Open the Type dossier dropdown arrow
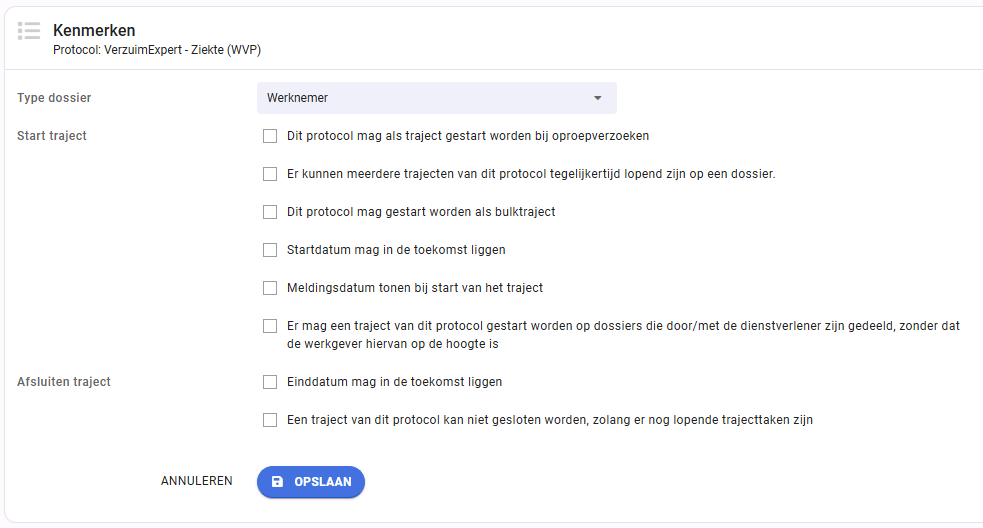The image size is (983, 528). coord(597,98)
